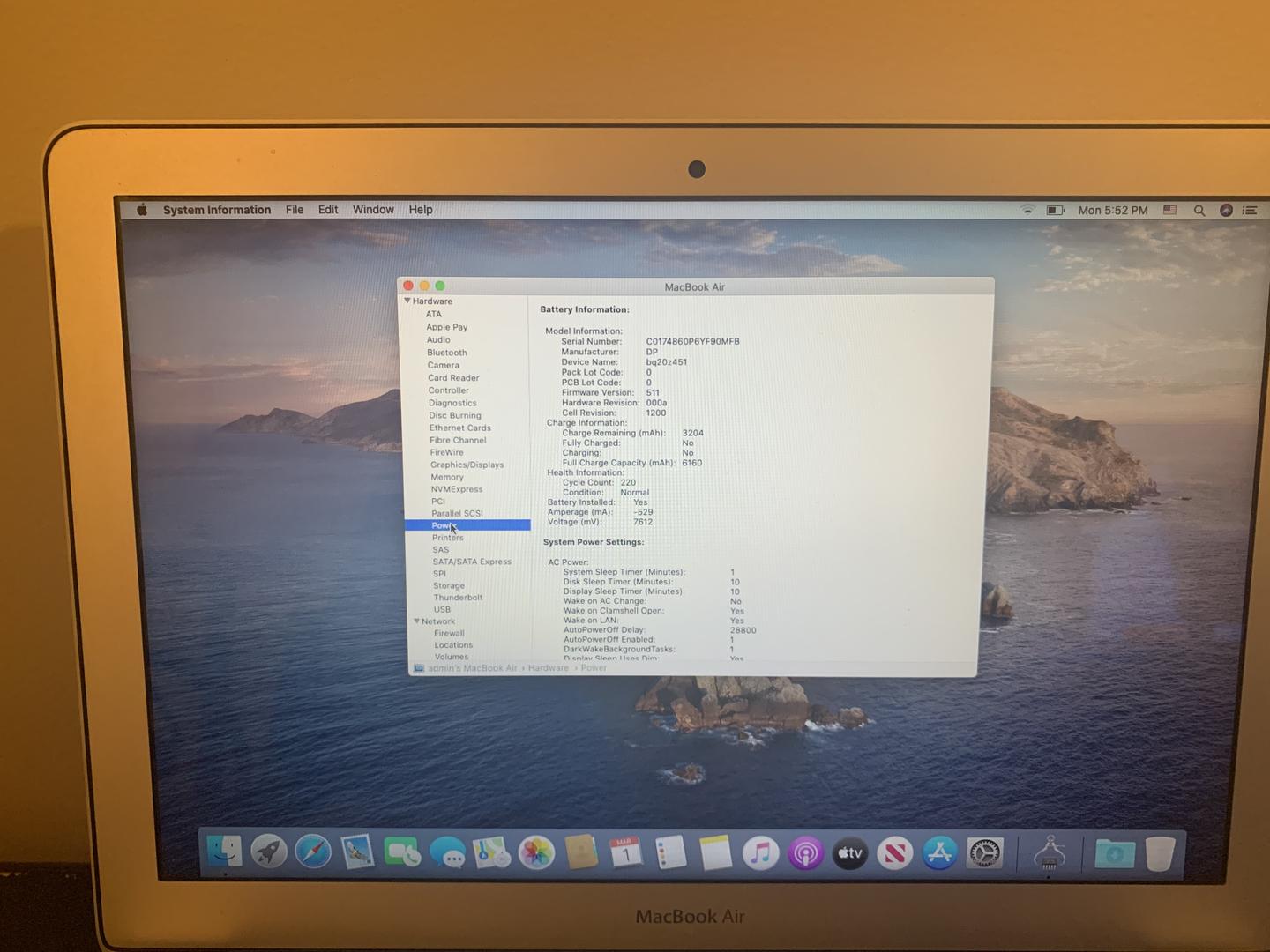Click Hardware in the bottom path bar
Screen dimensions: 1270x952
(x=549, y=668)
